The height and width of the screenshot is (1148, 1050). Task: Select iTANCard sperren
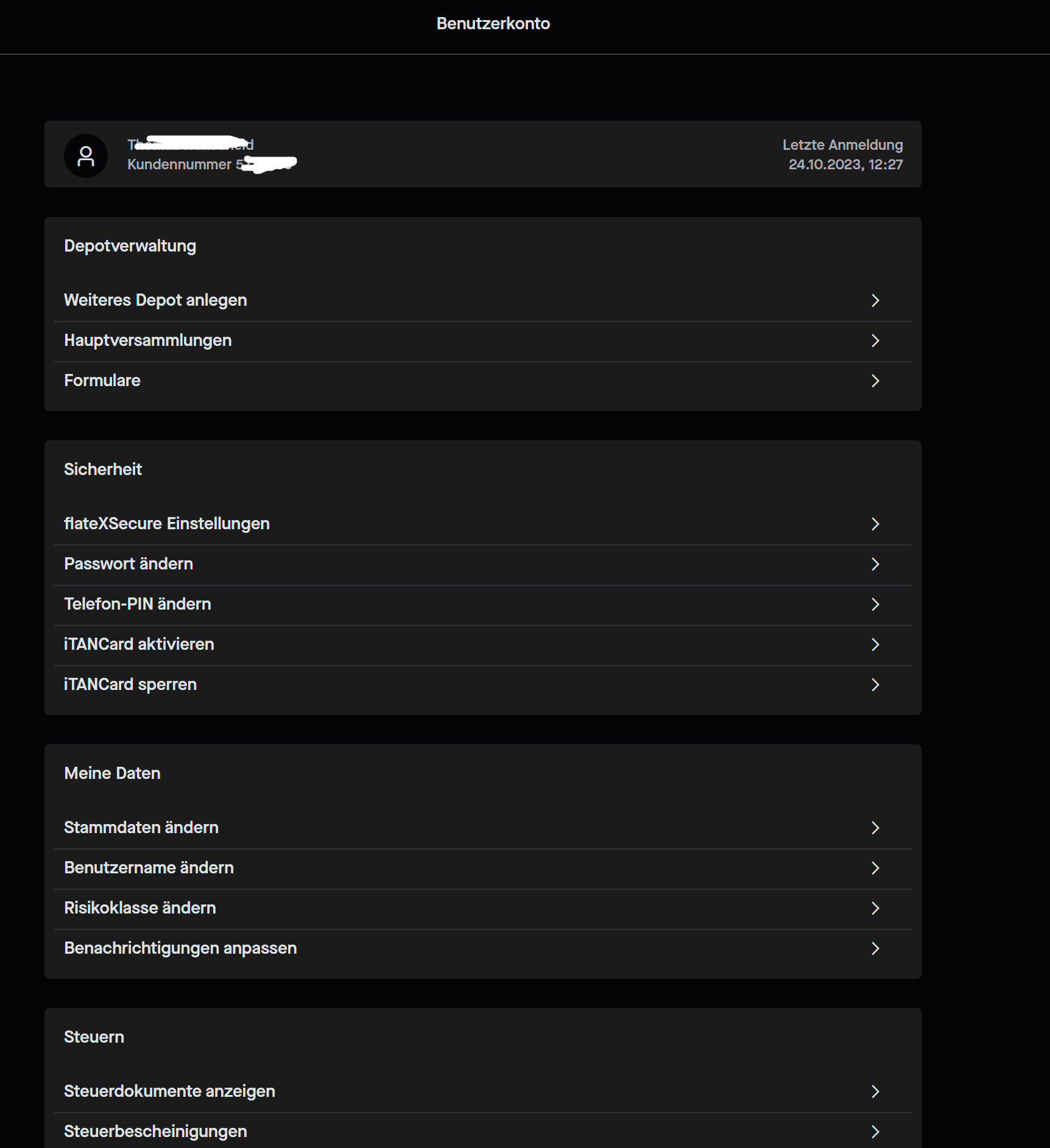(483, 685)
